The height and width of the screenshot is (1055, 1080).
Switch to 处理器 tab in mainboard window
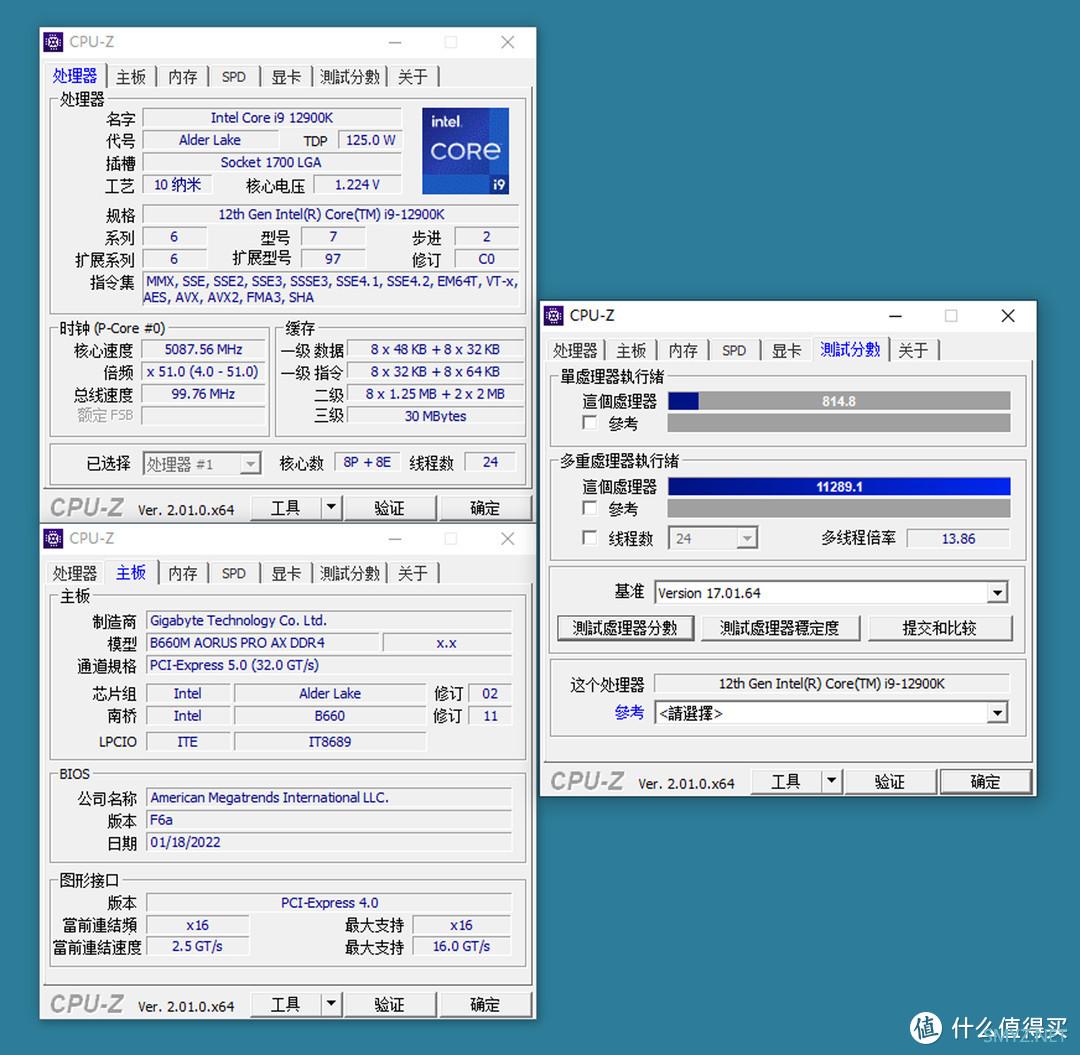click(75, 573)
